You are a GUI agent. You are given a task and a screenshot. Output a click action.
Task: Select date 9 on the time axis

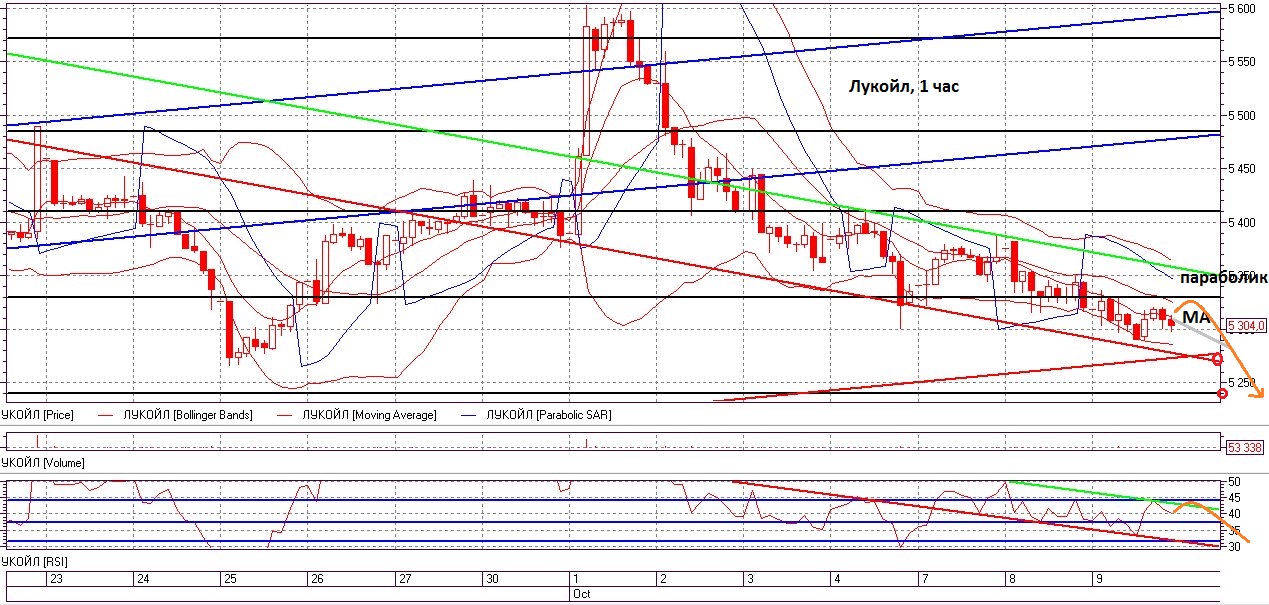click(x=1098, y=579)
